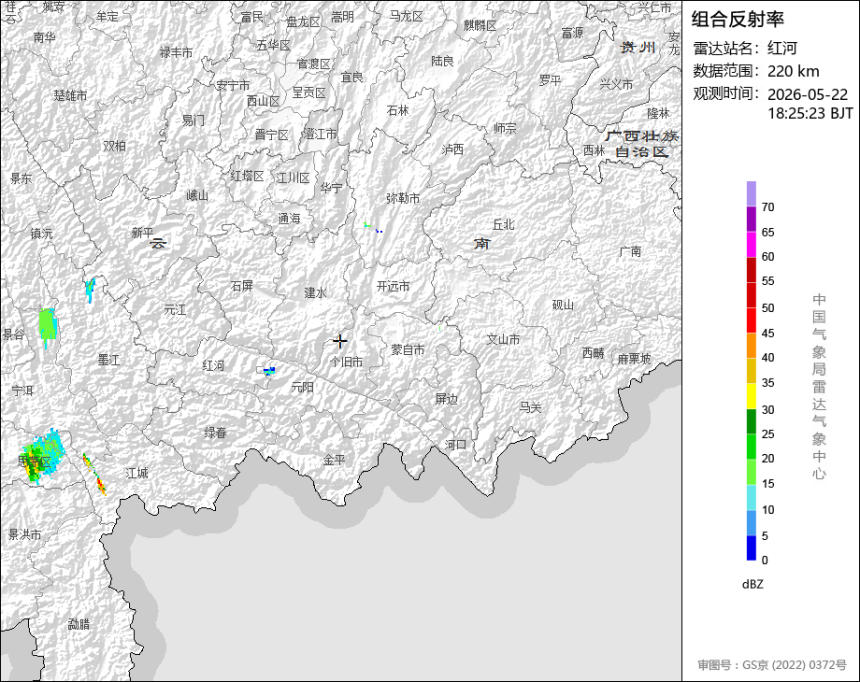Click the 组合反射率 title
Viewport: 860px width, 682px height.
(737, 20)
